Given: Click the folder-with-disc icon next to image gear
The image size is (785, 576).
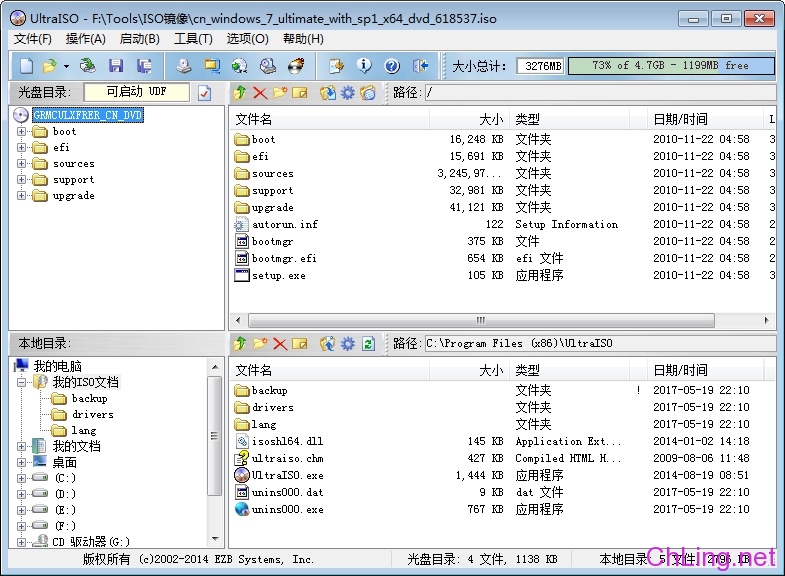Looking at the screenshot, I should (x=367, y=93).
